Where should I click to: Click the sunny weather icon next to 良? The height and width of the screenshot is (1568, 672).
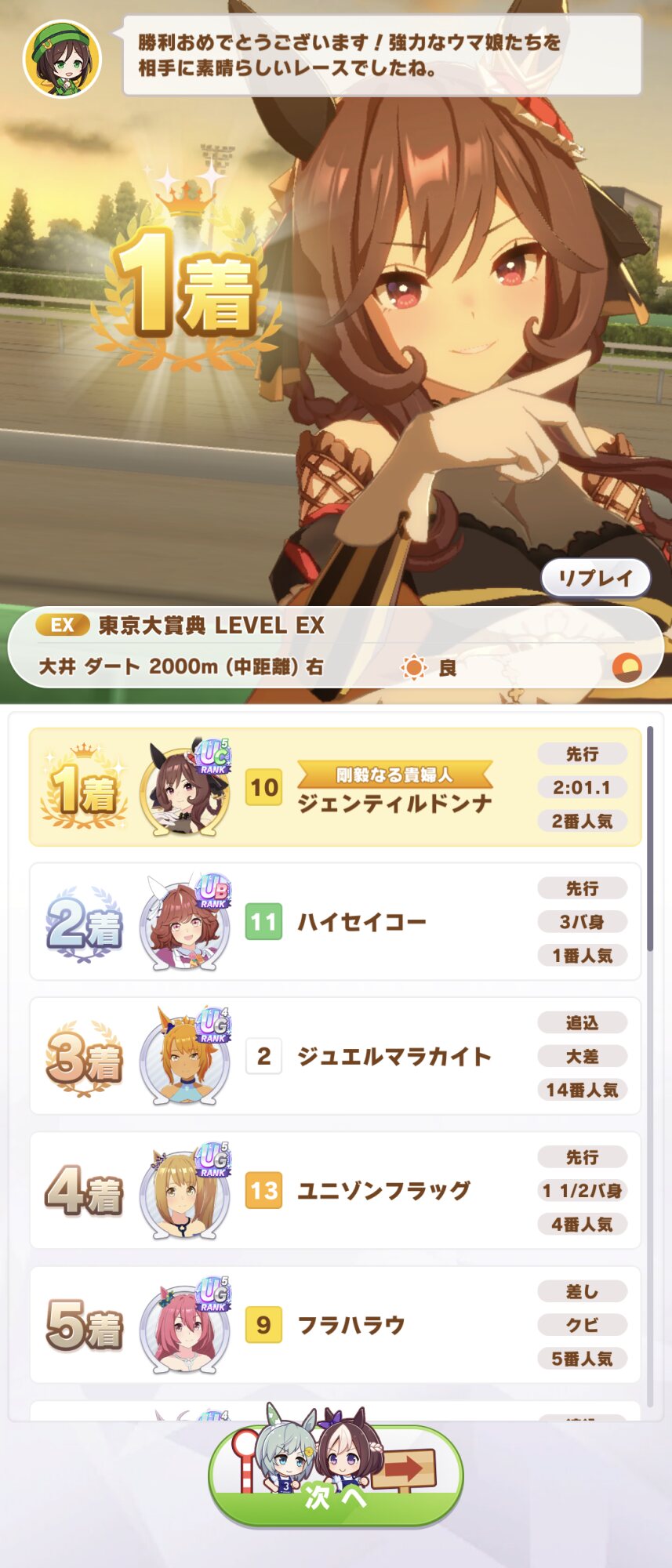pos(413,667)
